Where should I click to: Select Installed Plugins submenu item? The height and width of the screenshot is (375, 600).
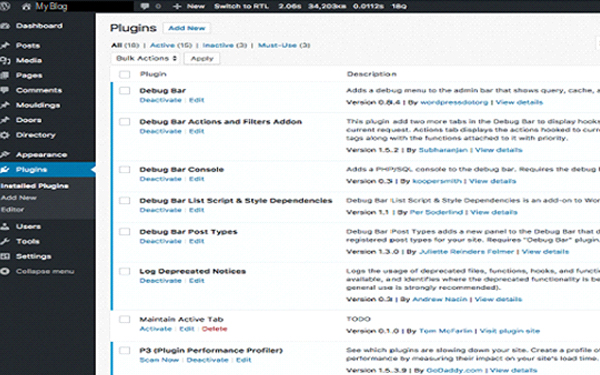pyautogui.click(x=34, y=186)
